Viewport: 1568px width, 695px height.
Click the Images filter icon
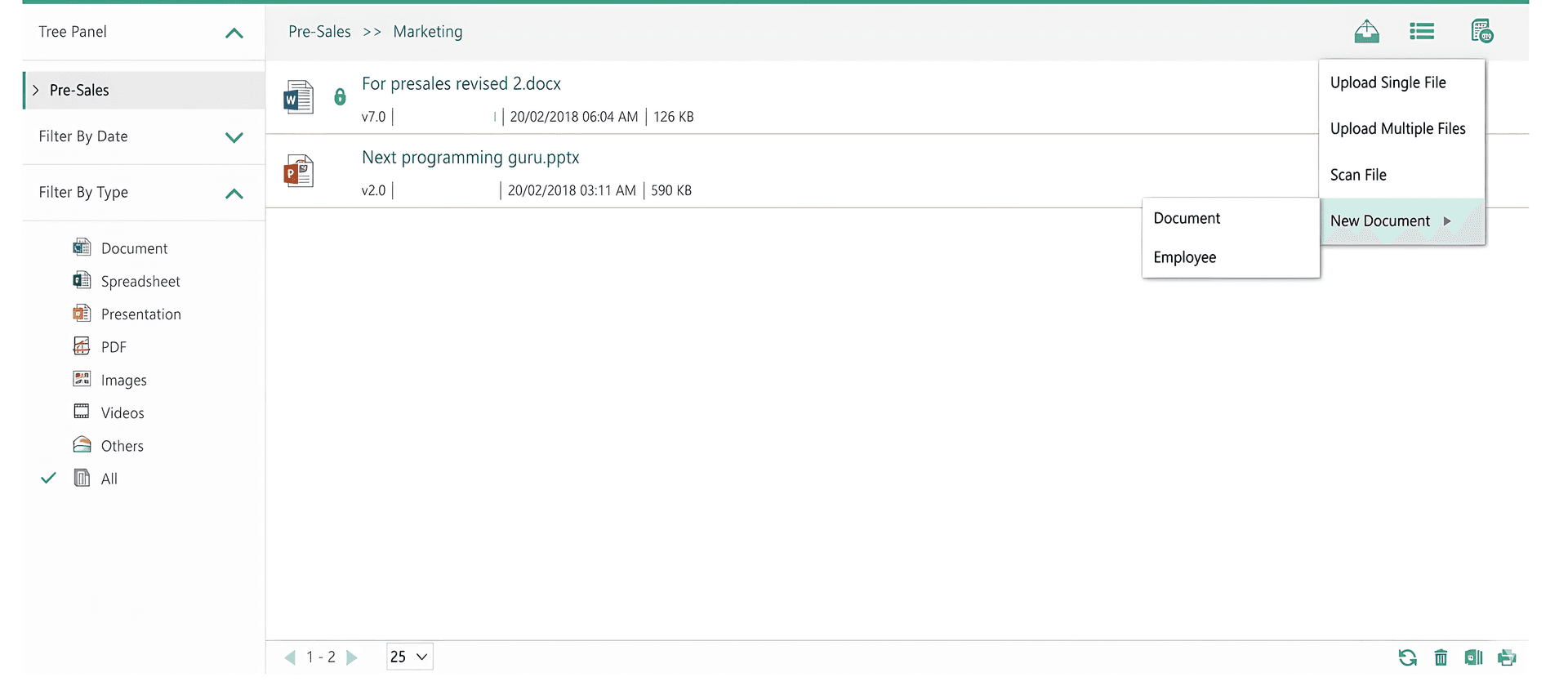[x=82, y=379]
